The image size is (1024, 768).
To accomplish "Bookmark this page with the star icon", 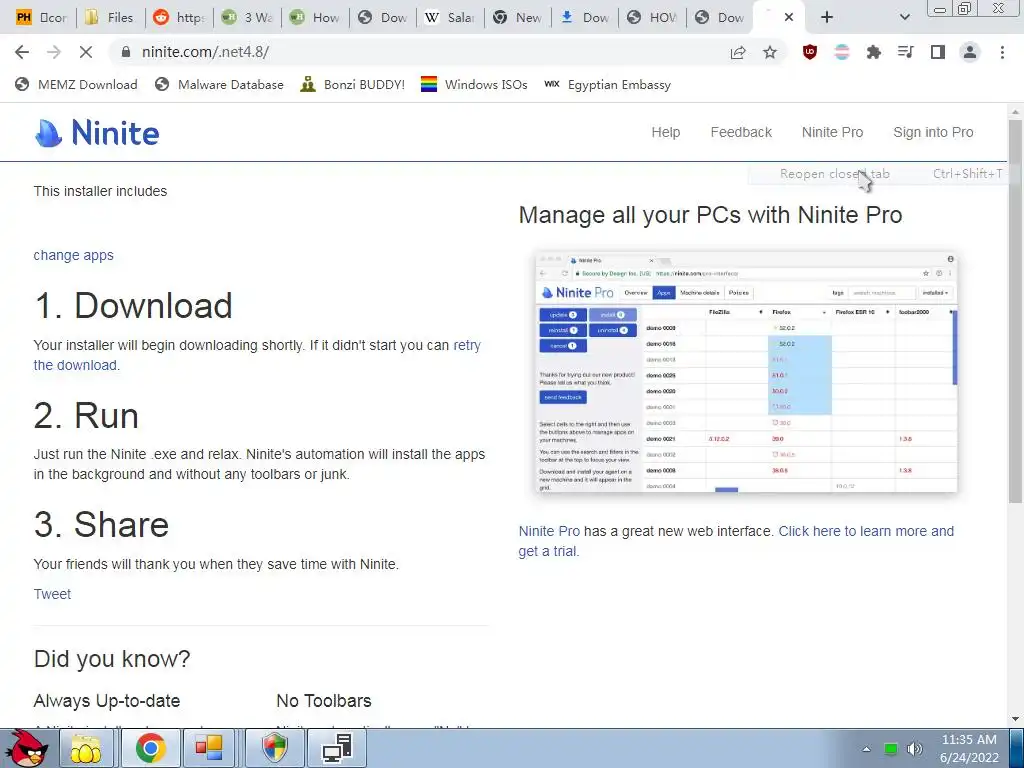I will tap(770, 52).
